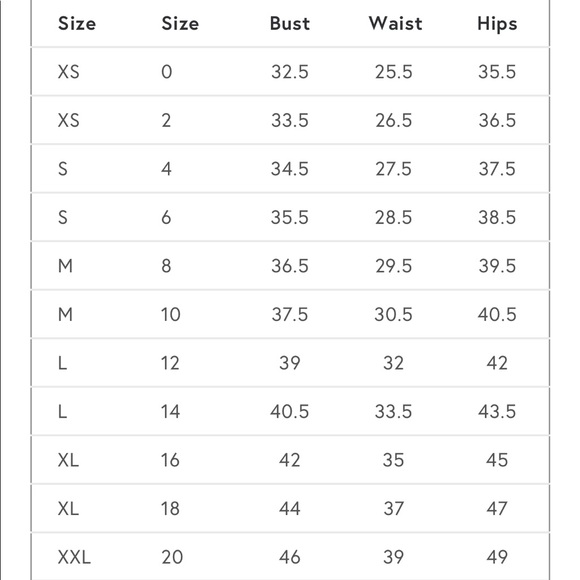Click the 35 waist value
580x580 pixels.
point(394,460)
